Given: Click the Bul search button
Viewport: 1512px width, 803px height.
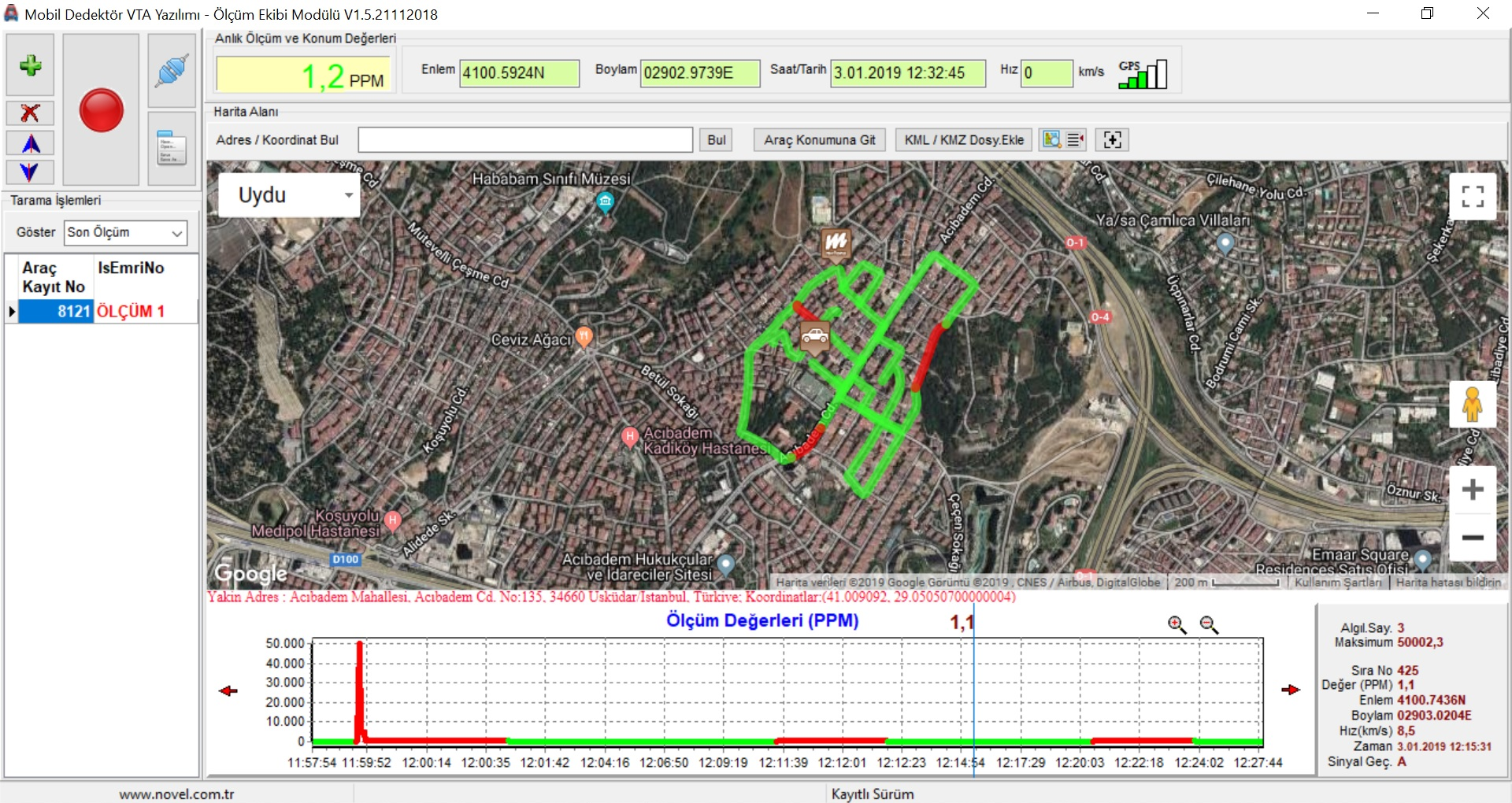Looking at the screenshot, I should [x=716, y=139].
